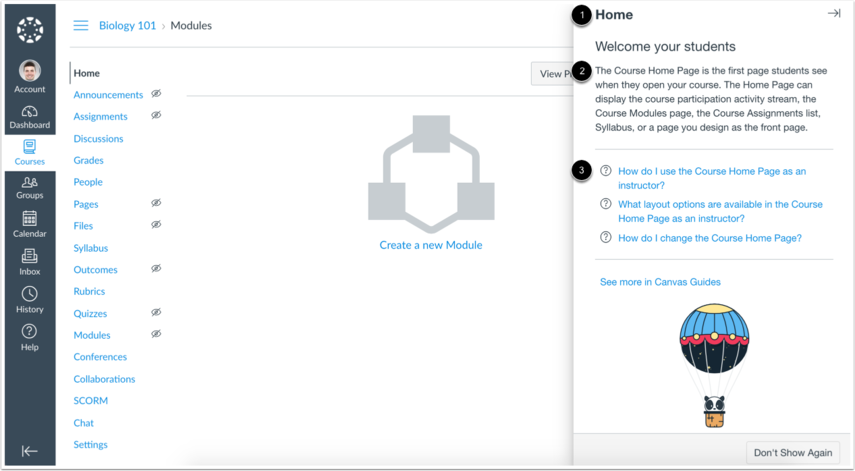
Task: Open Collaborations in course navigation
Action: click(x=104, y=379)
